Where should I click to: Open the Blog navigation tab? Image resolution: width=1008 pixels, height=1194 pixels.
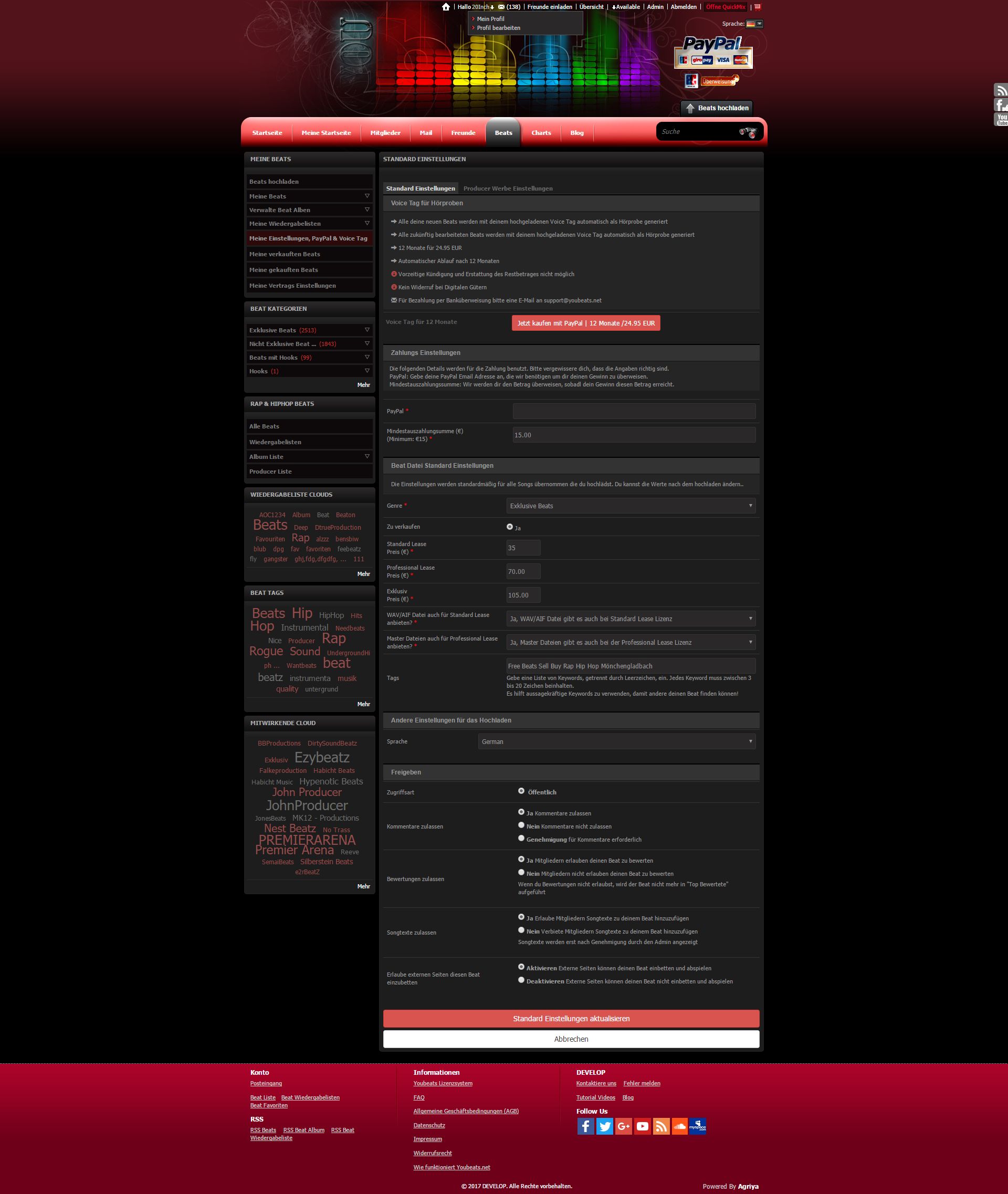tap(577, 133)
